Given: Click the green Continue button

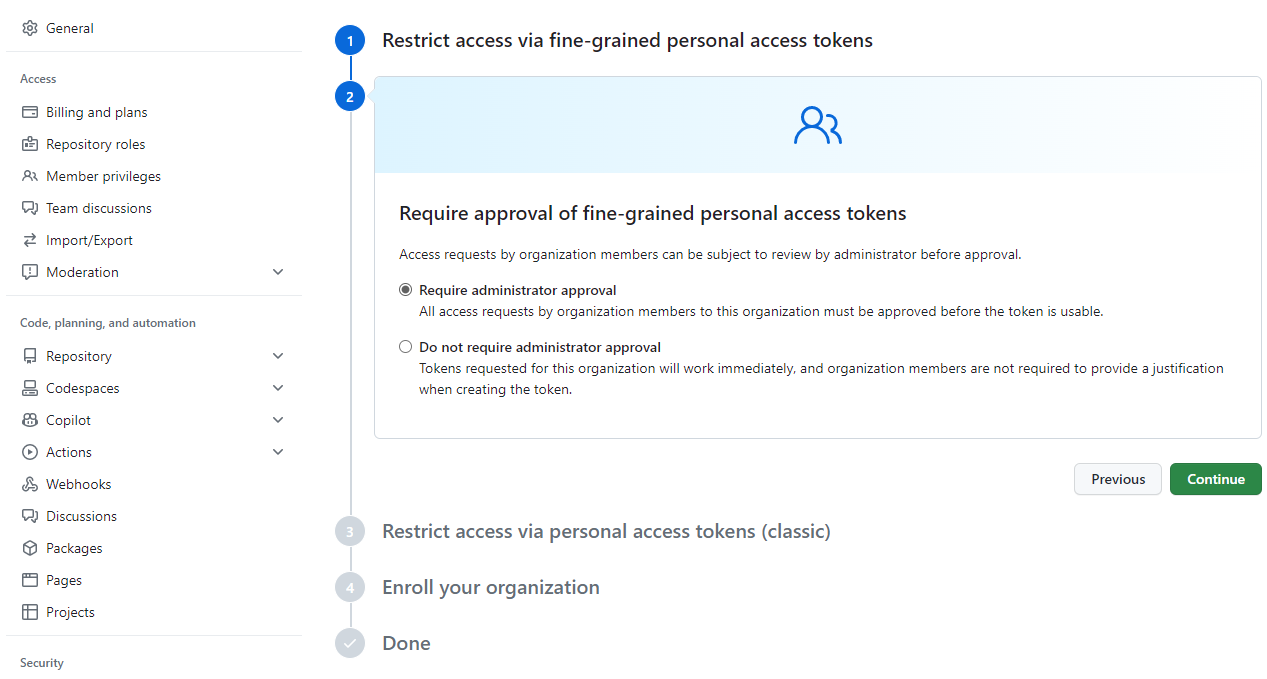Looking at the screenshot, I should (1216, 479).
